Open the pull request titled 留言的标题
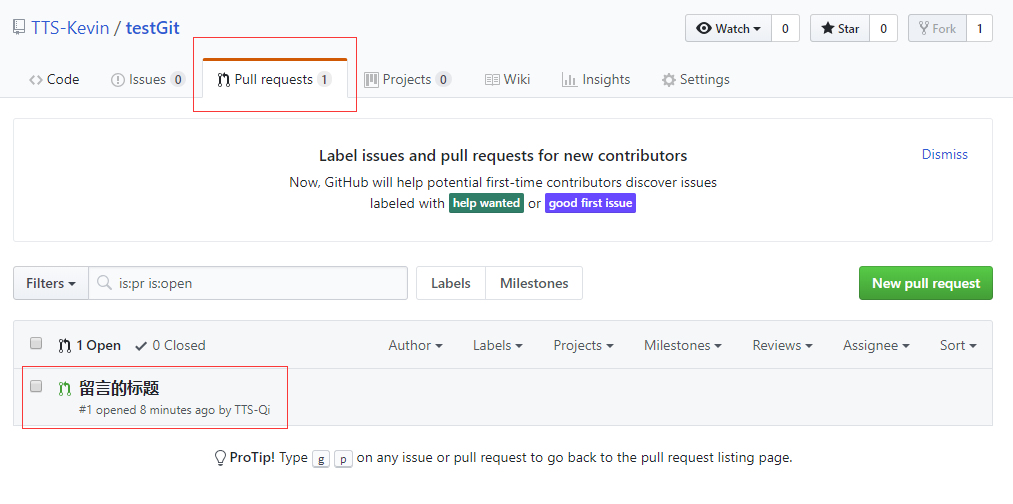The height and width of the screenshot is (504, 1013). pos(119,388)
